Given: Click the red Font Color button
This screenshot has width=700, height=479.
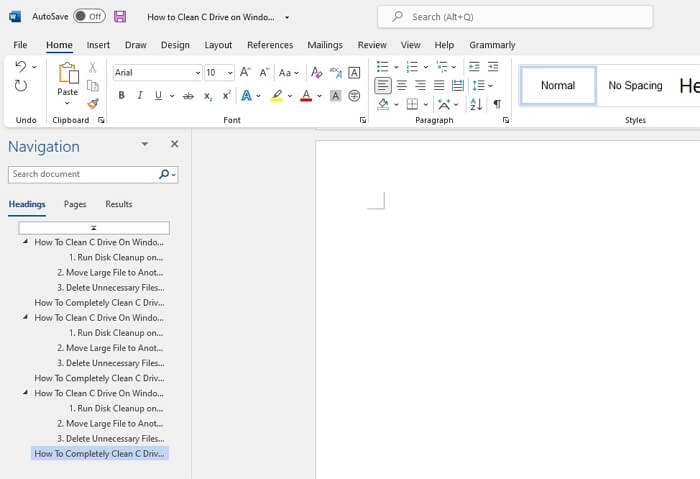Looking at the screenshot, I should point(306,96).
